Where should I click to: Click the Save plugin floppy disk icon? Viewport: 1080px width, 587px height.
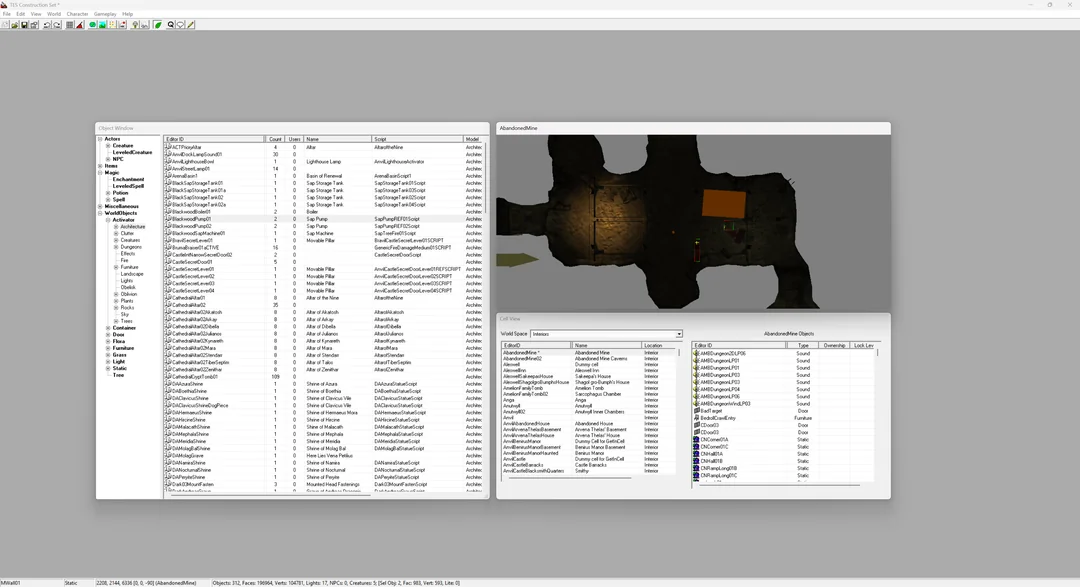(24, 25)
